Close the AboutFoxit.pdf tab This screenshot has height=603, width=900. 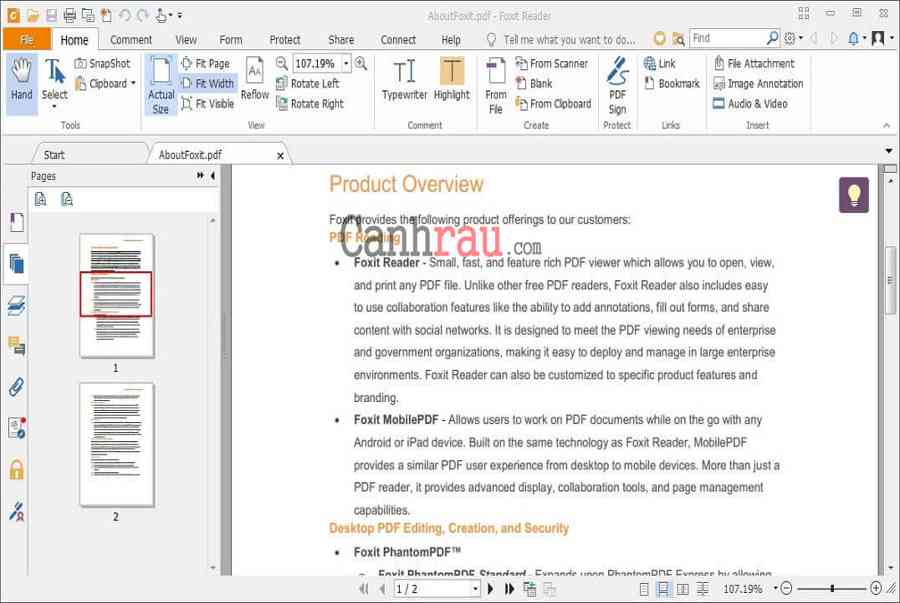(280, 155)
